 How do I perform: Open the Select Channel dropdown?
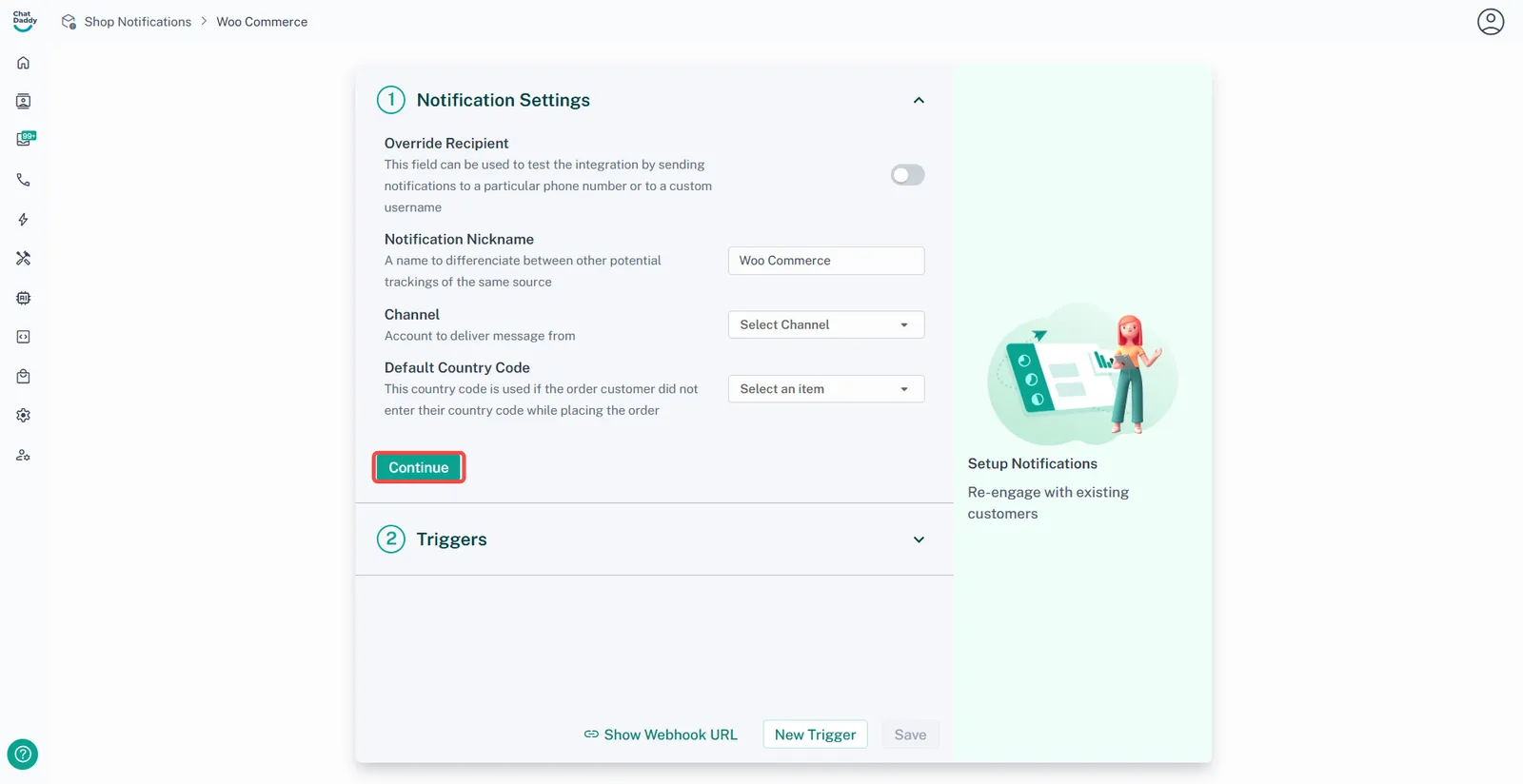(825, 325)
